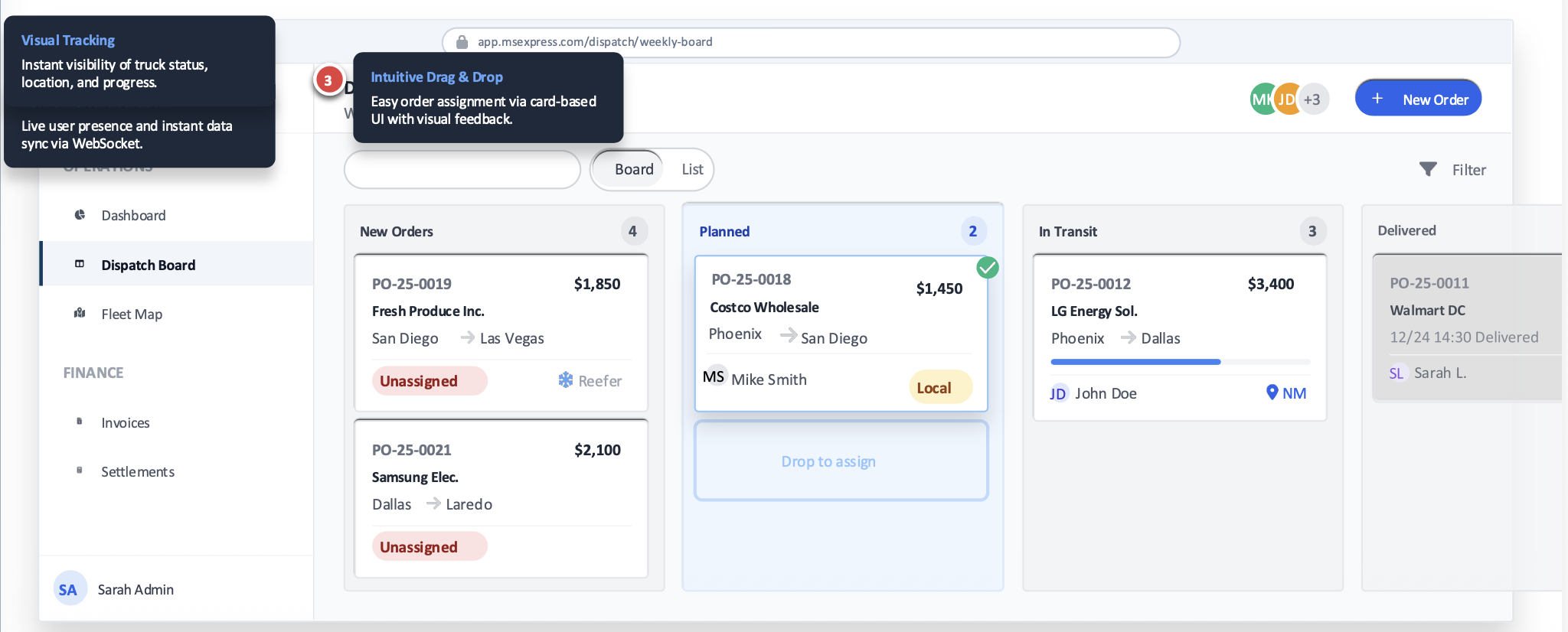Click the JD avatar beside John Doe
Screen dimensions: 1568x632
coord(1058,393)
